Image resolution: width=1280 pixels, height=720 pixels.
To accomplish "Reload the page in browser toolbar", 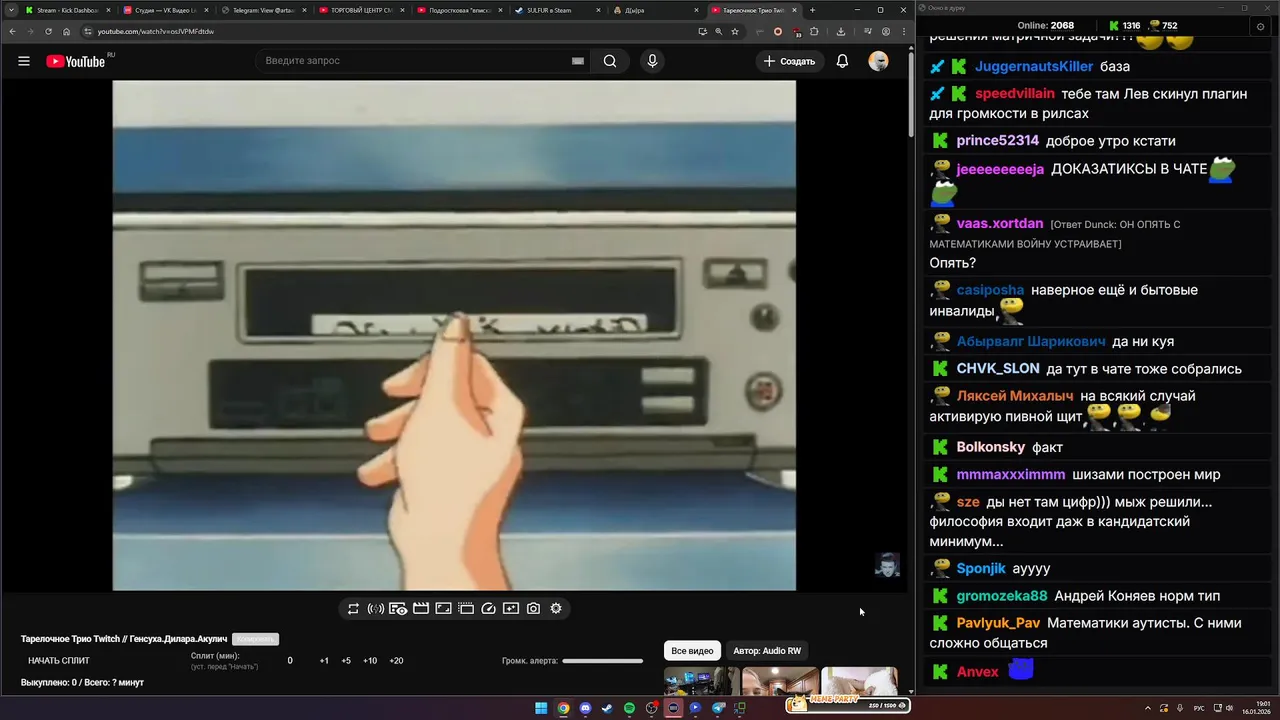I will pos(48,31).
